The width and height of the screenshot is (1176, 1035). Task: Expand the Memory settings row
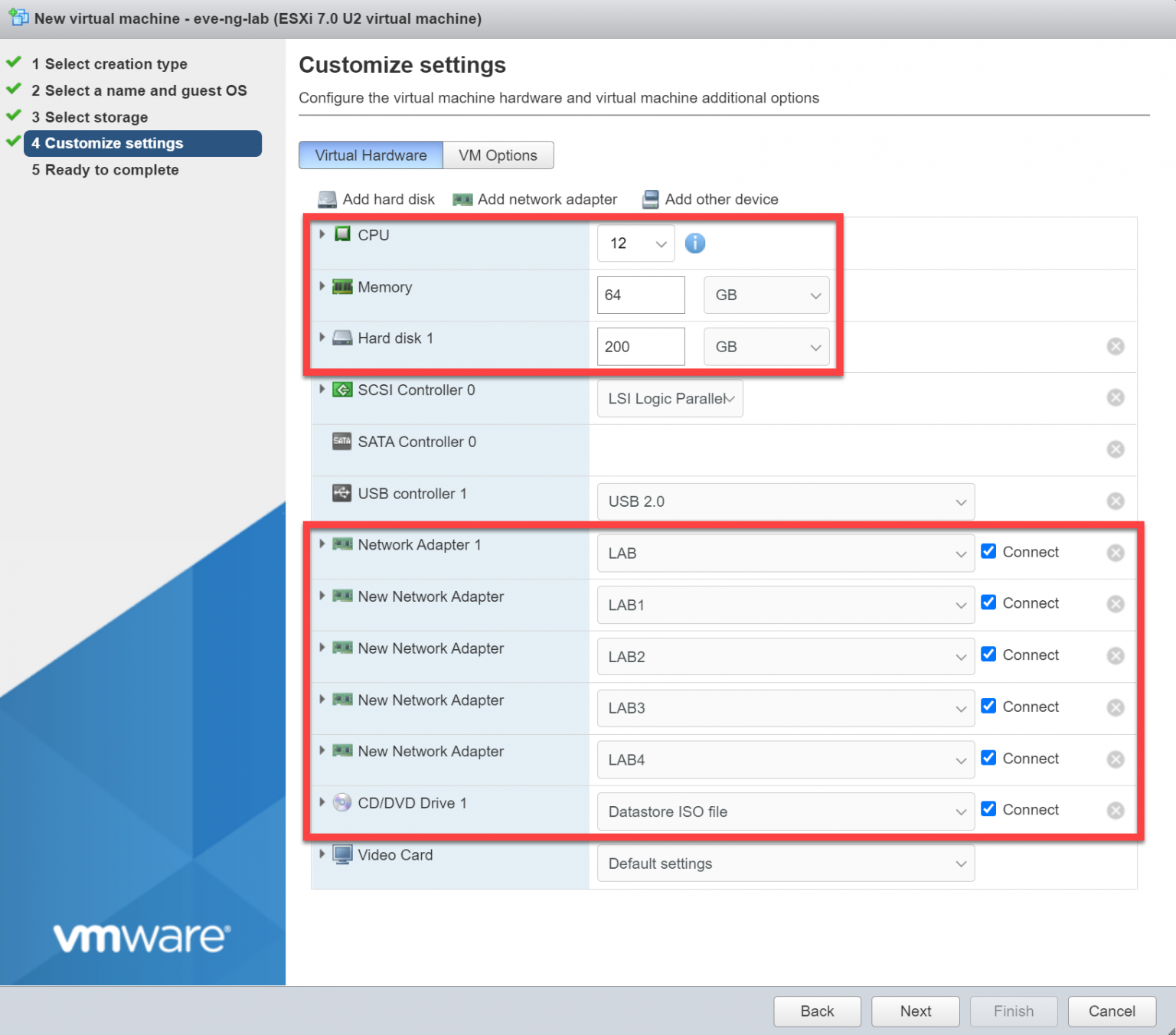(x=322, y=286)
